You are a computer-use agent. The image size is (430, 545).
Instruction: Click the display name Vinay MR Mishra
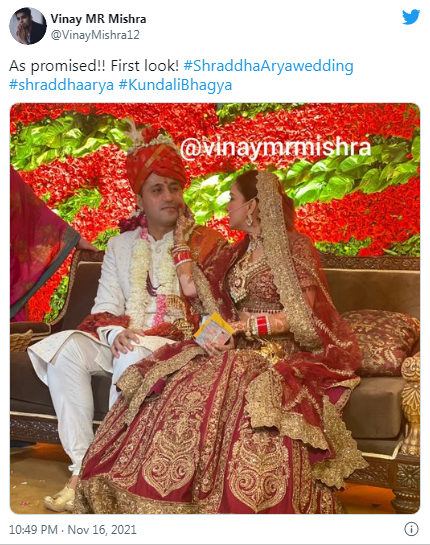point(98,19)
